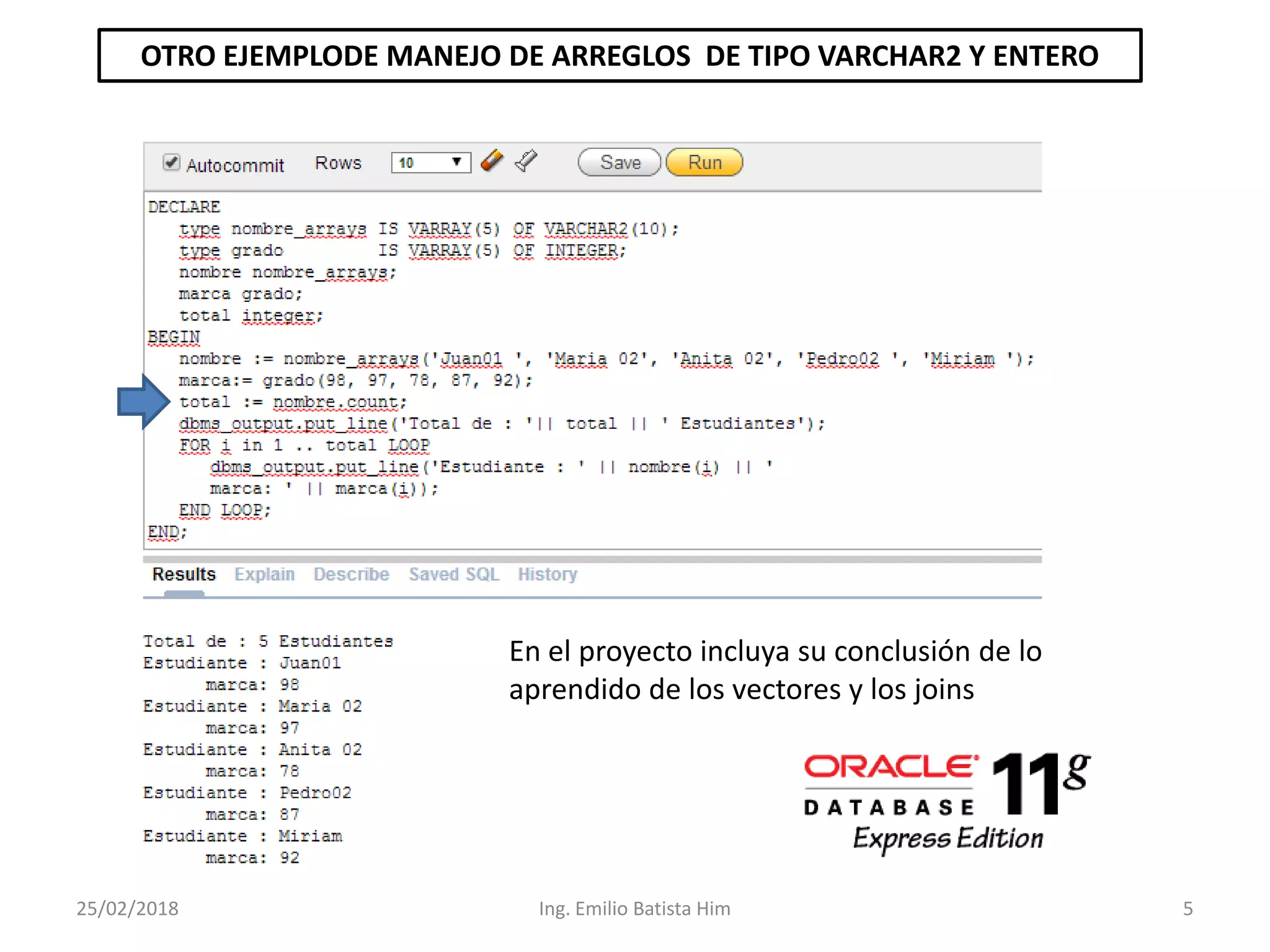Click the result 'Estudiante : Miriam'

pos(242,836)
